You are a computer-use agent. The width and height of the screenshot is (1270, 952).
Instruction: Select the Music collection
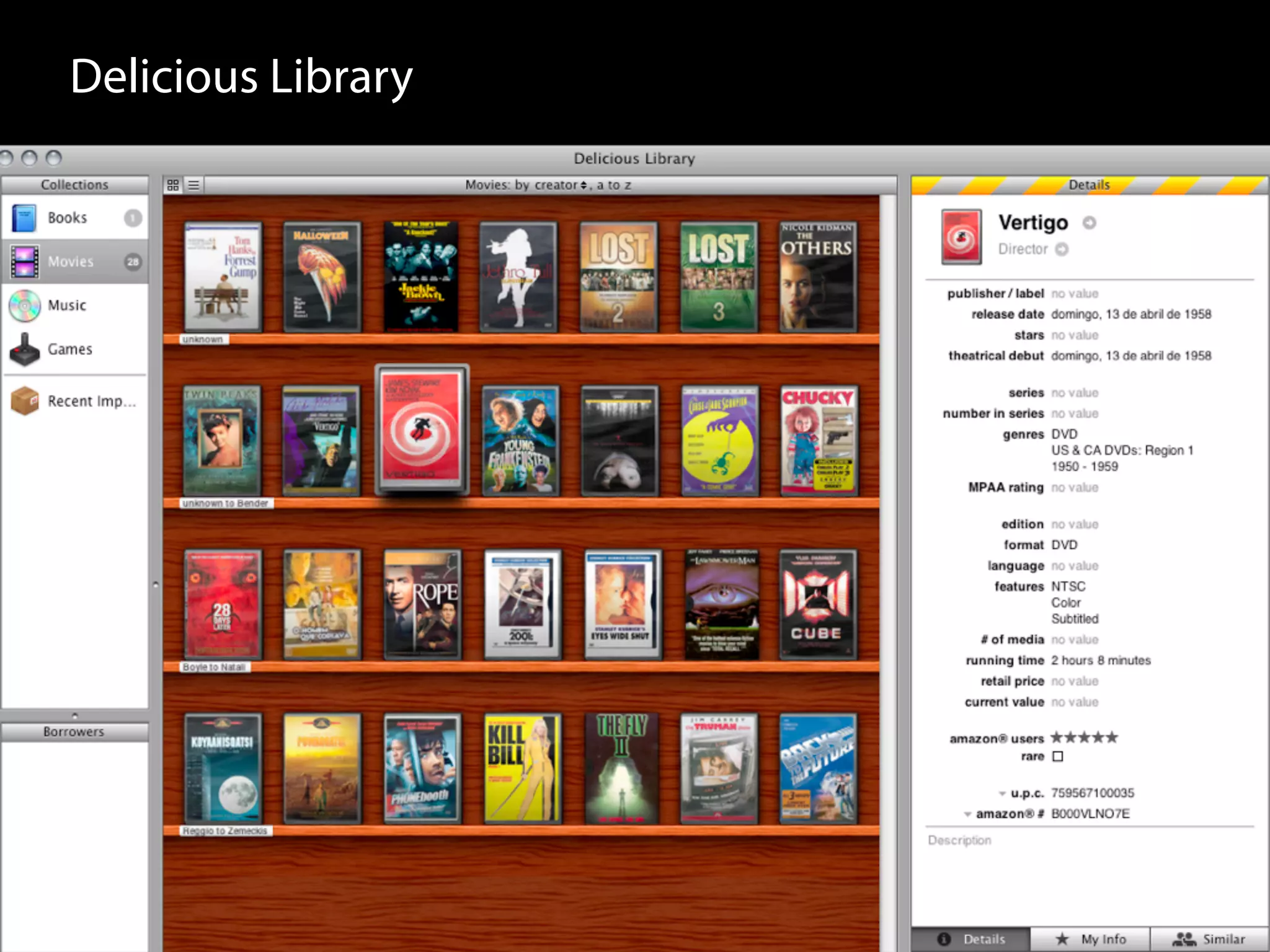click(x=67, y=306)
